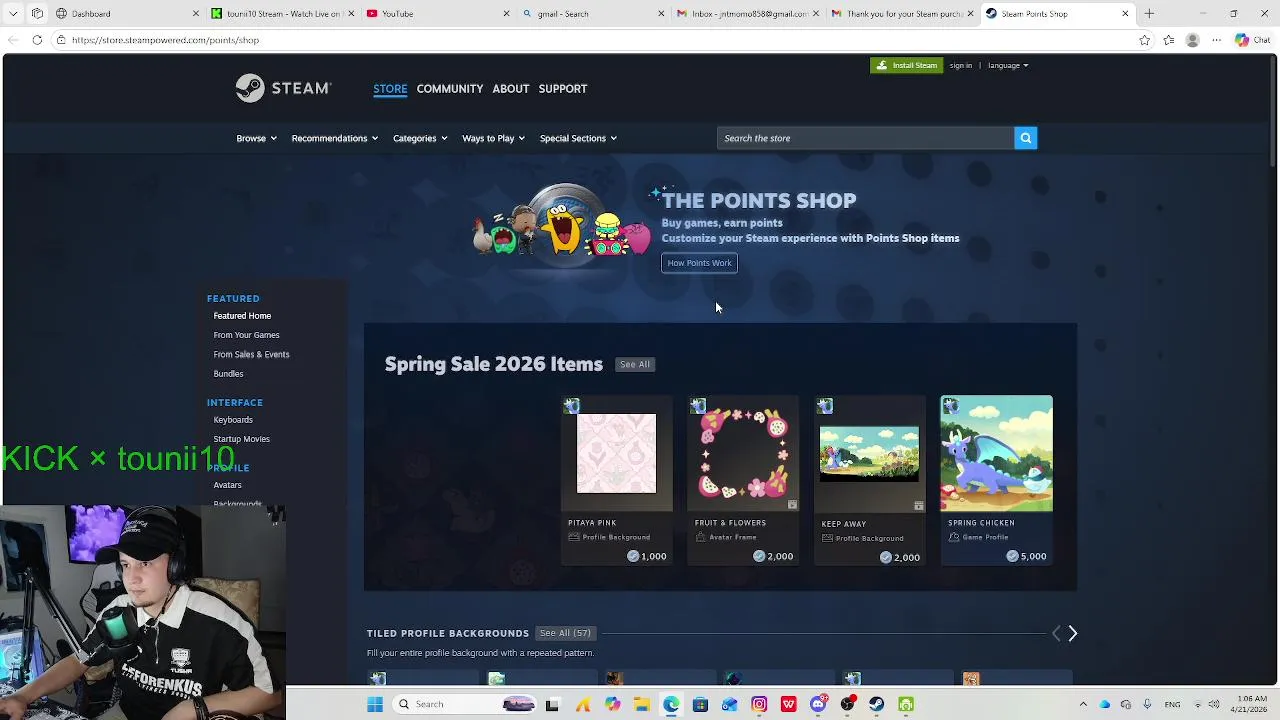1280x720 pixels.
Task: Open the Pitaya Pink item badge icon
Action: click(571, 405)
